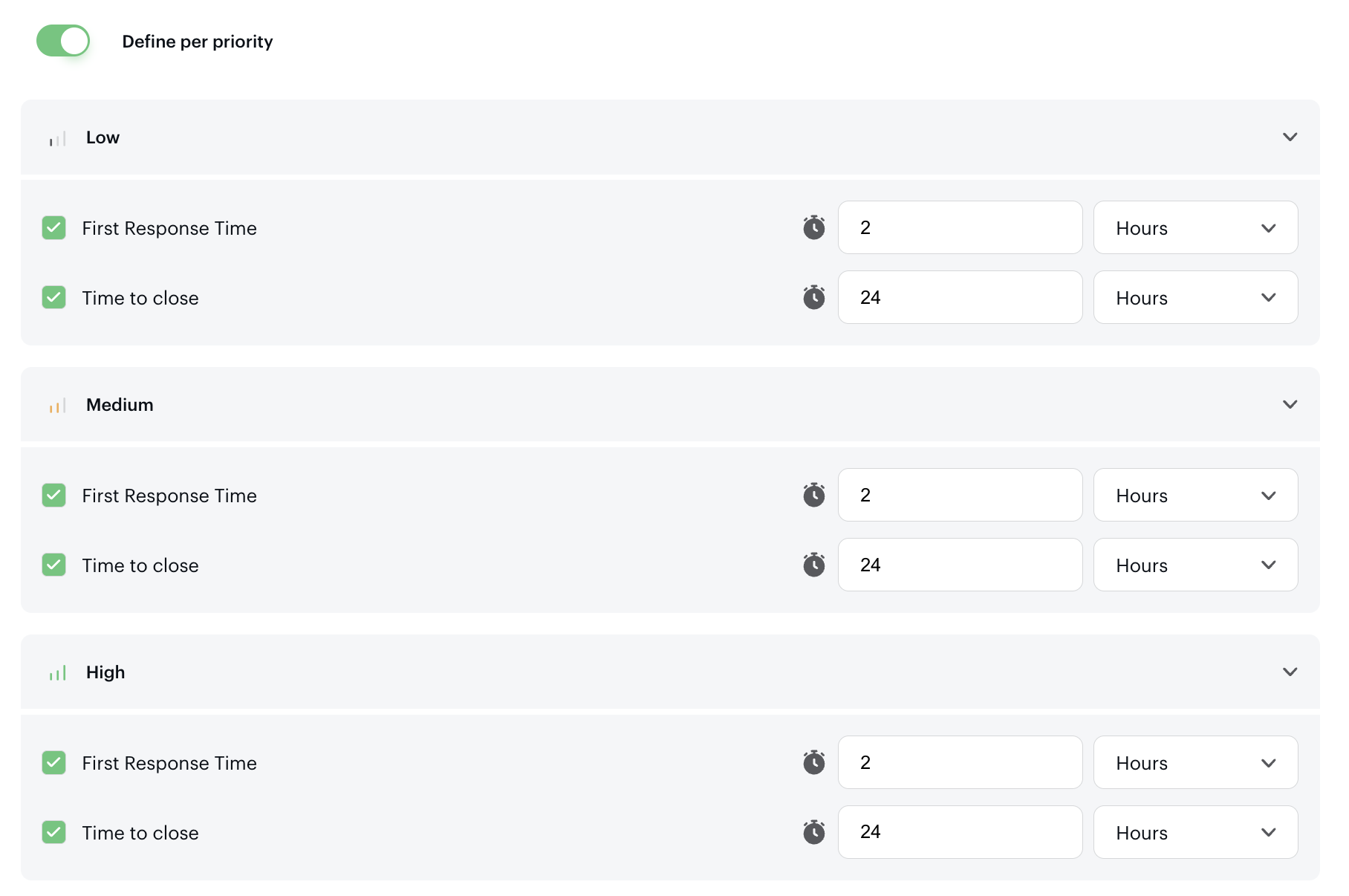Click stopwatch icon beside Low Time to close
1349x896 pixels.
coord(814,297)
